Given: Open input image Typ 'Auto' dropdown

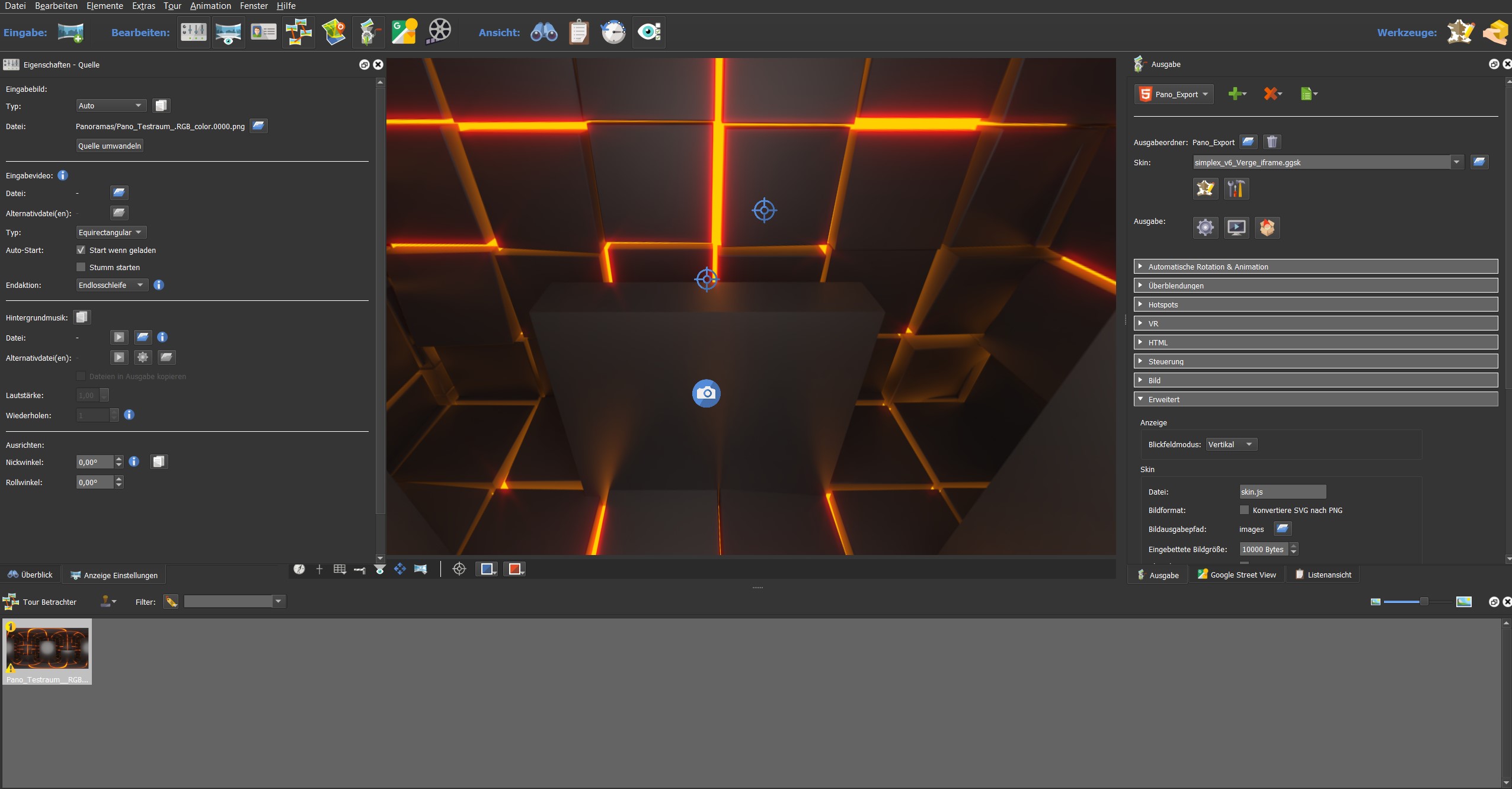Looking at the screenshot, I should tap(111, 105).
